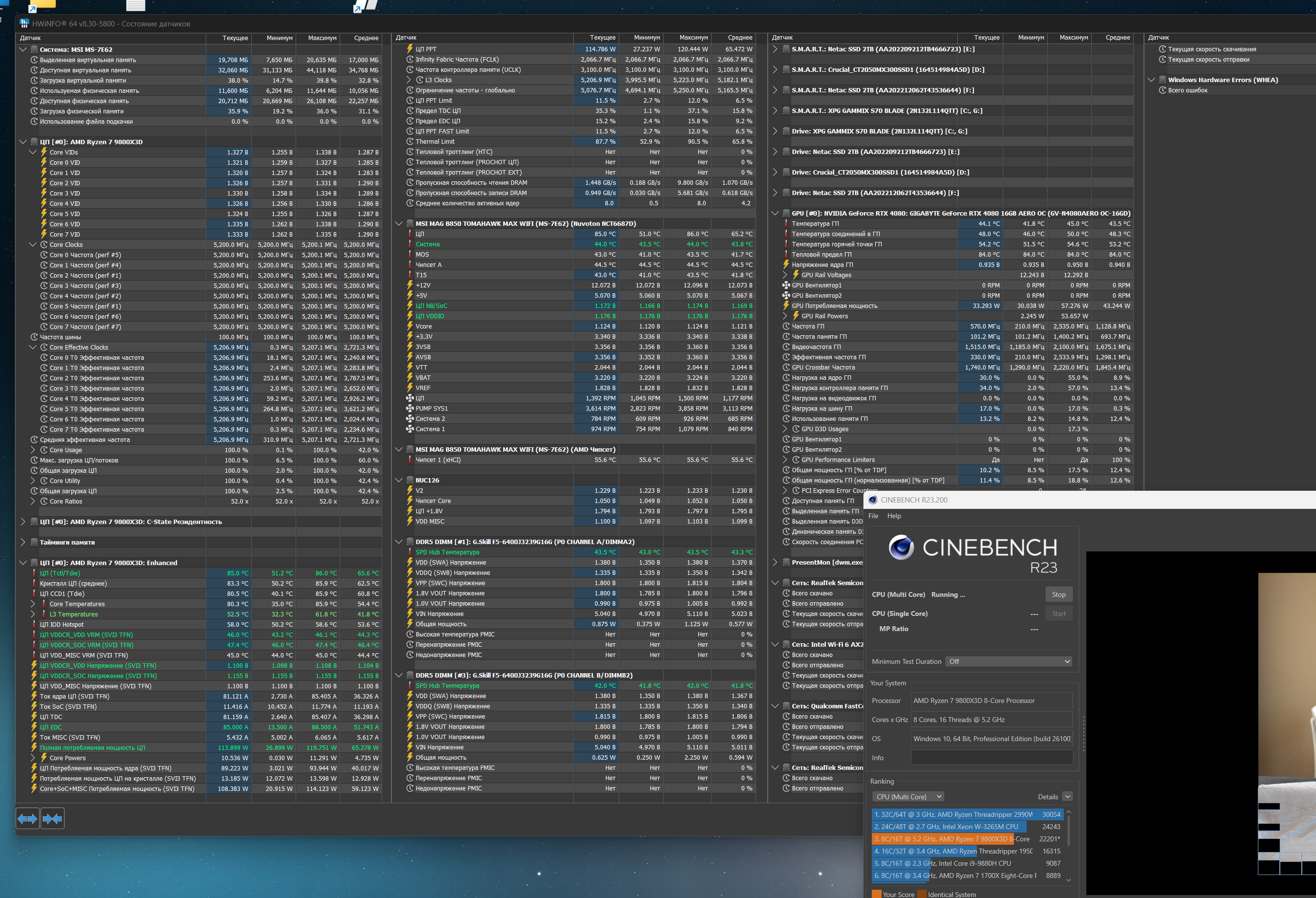1316x898 pixels.
Task: Click the Details toggle button in Ranking
Action: tap(1067, 797)
